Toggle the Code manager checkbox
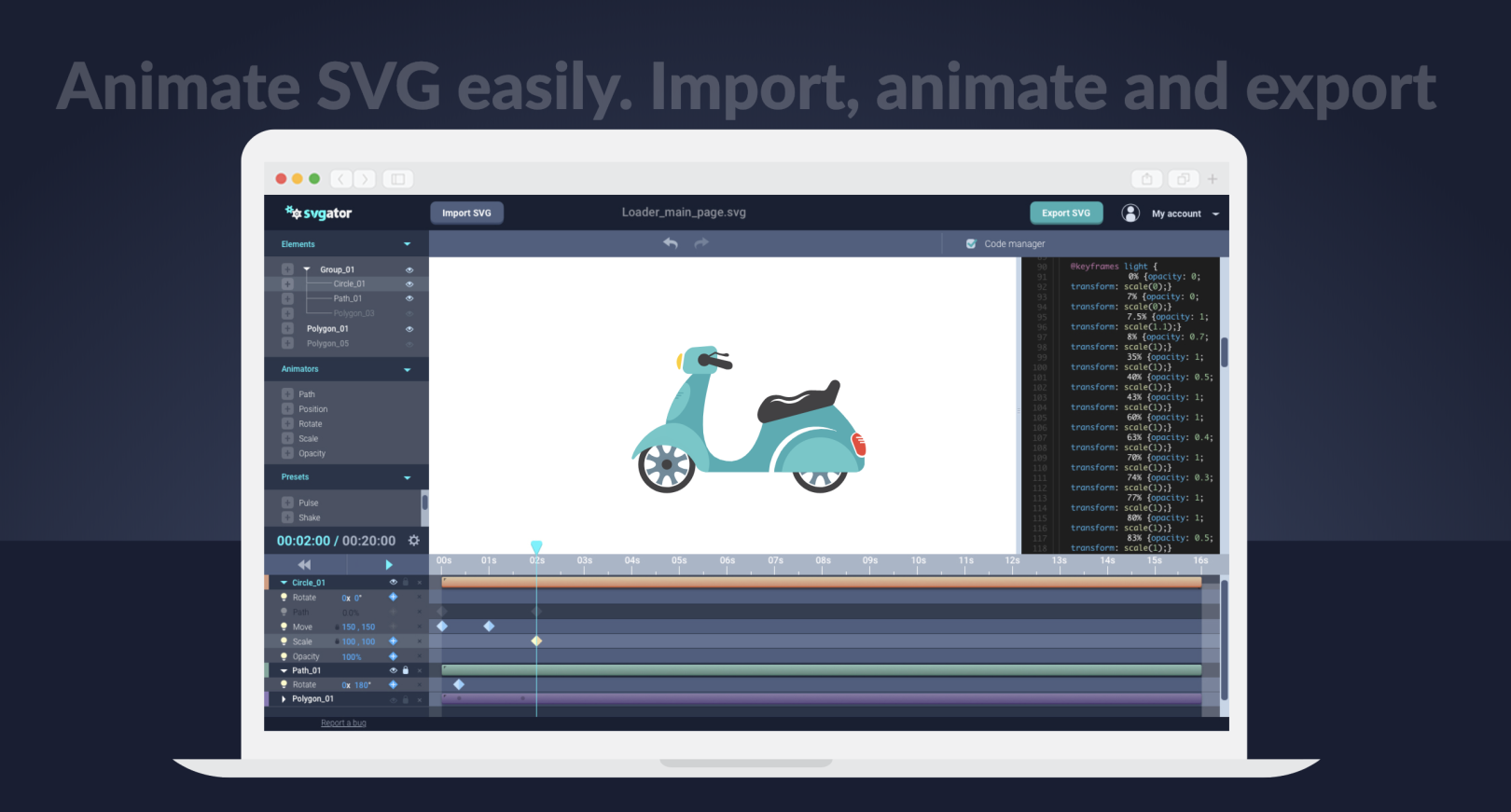The height and width of the screenshot is (812, 1511). 971,244
